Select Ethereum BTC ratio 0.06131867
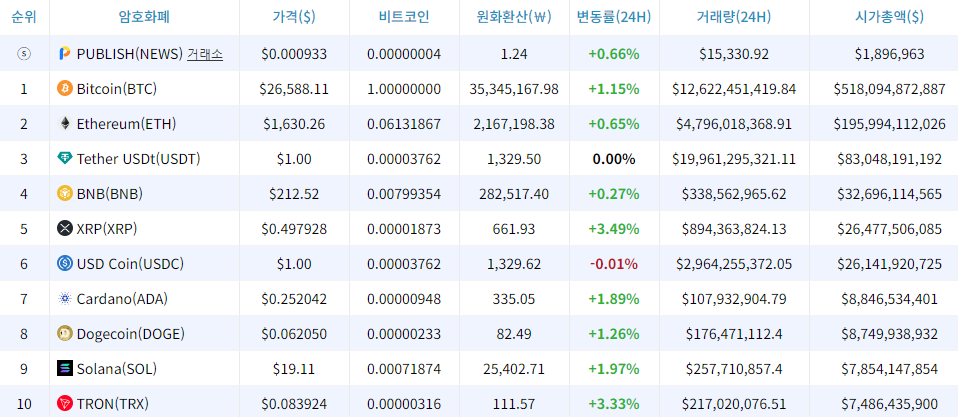The height and width of the screenshot is (417, 958). tap(404, 124)
